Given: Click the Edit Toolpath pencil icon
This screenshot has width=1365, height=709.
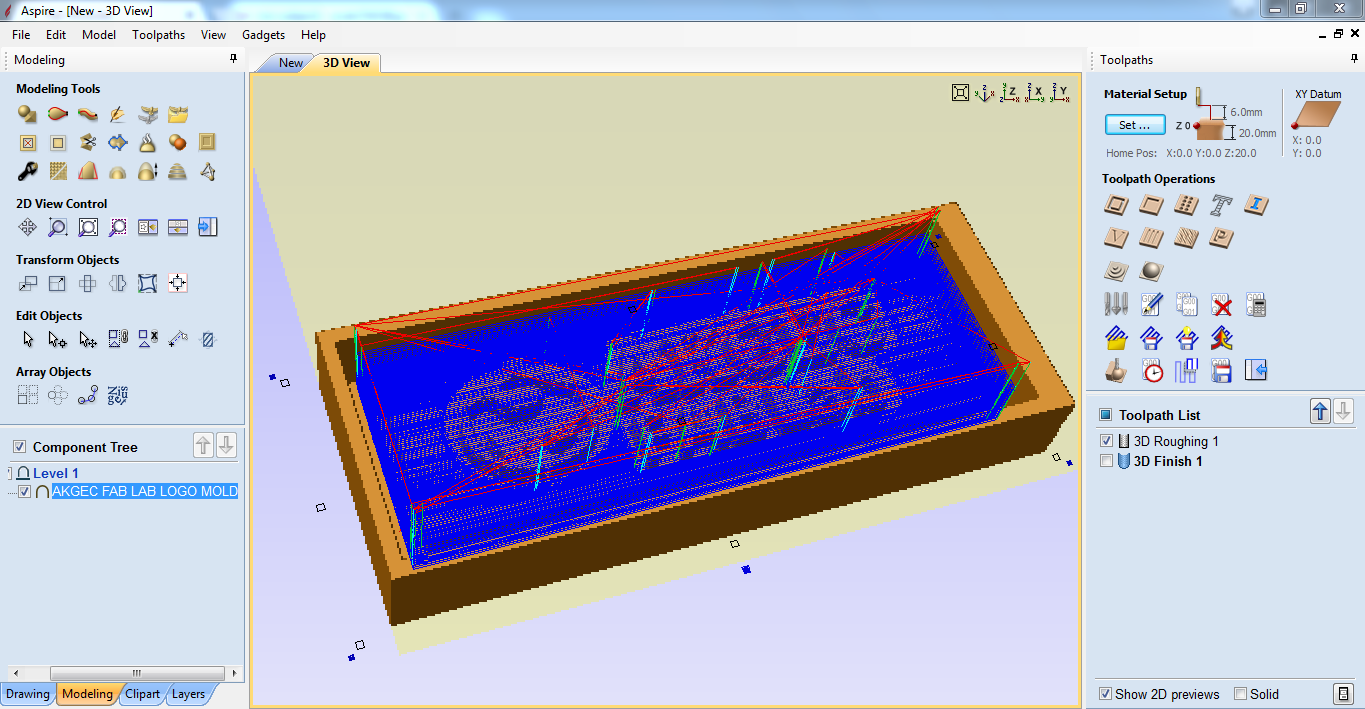Looking at the screenshot, I should point(1151,304).
